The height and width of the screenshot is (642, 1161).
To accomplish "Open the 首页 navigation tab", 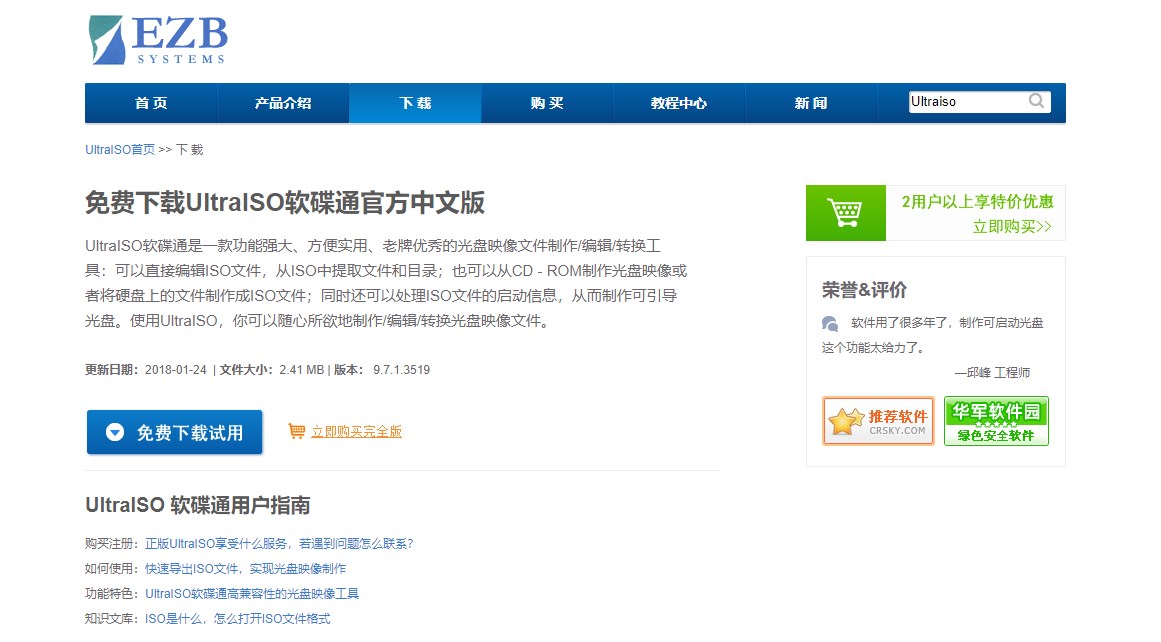I will (151, 103).
